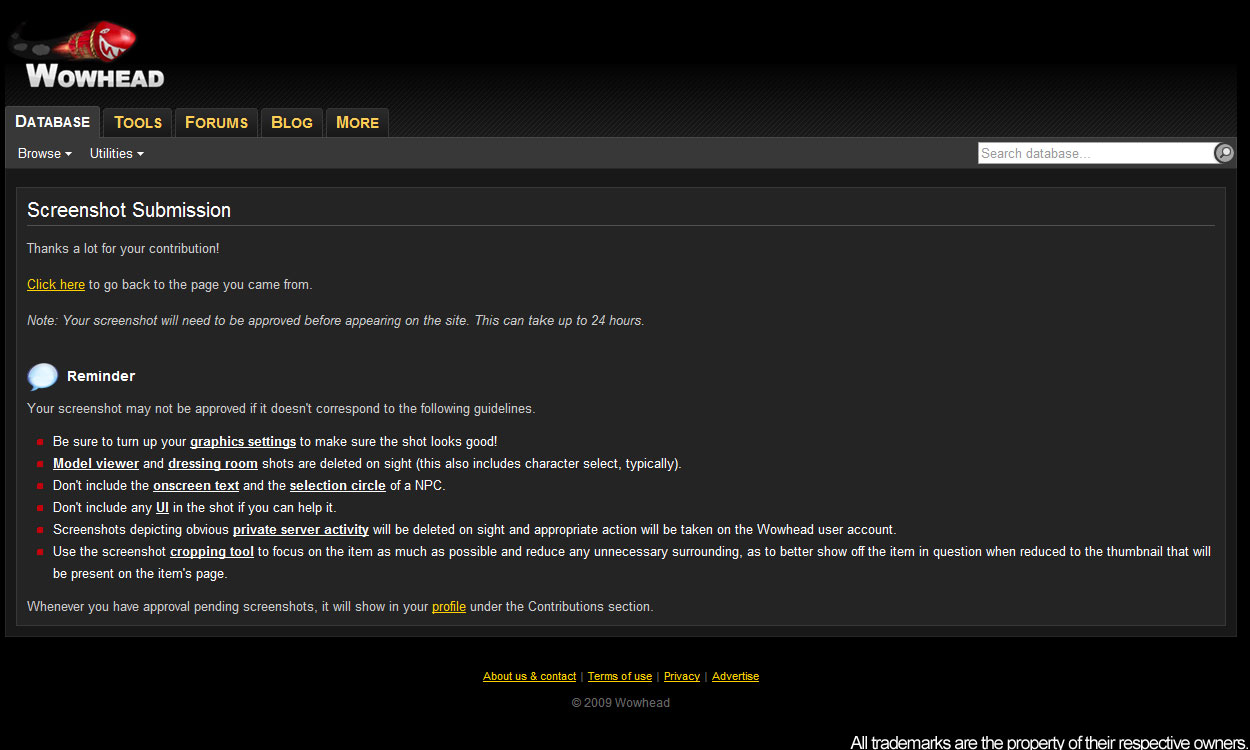Open the Tools tab
1250x750 pixels.
click(x=138, y=122)
